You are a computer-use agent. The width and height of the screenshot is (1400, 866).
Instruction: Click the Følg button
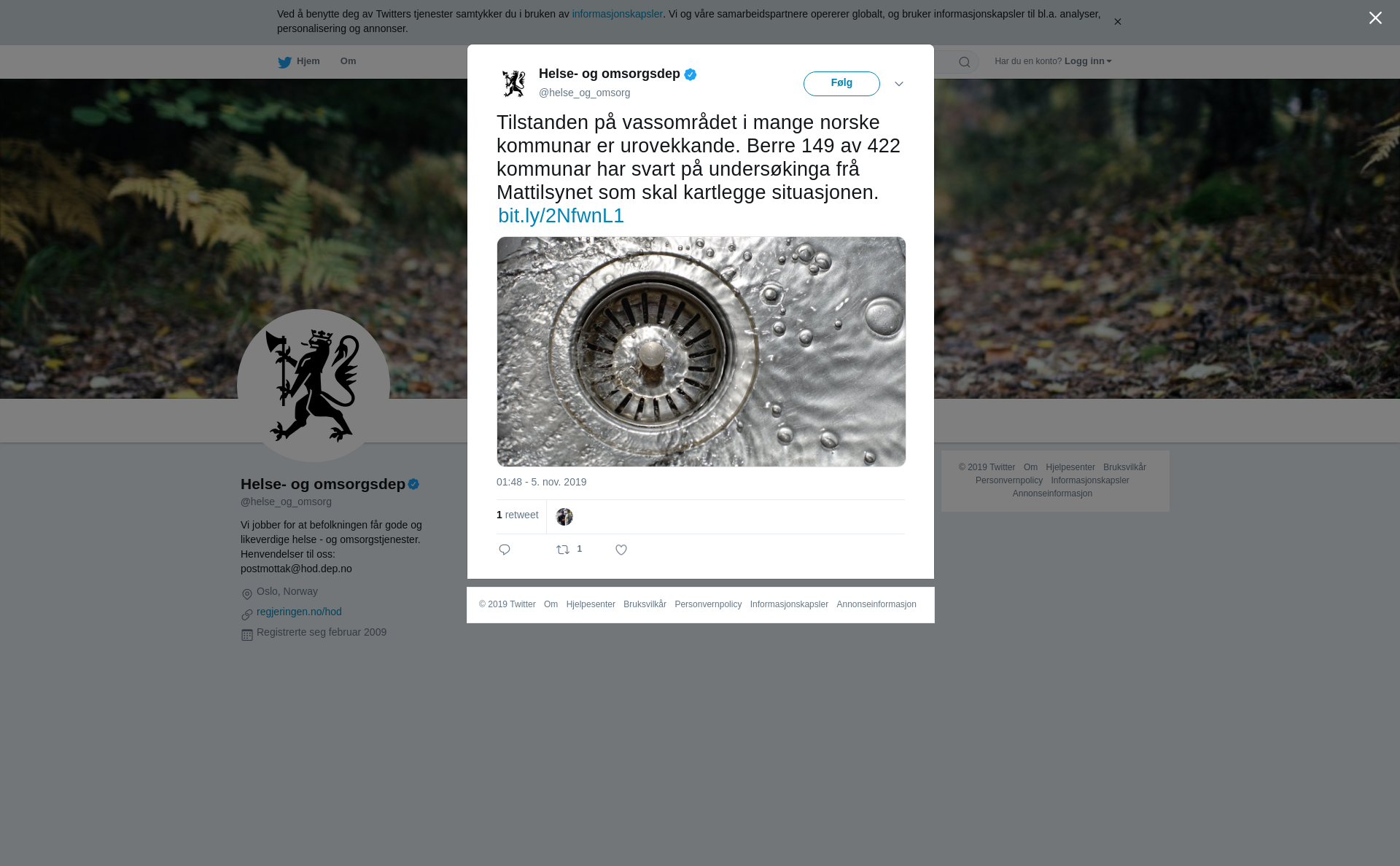[841, 84]
